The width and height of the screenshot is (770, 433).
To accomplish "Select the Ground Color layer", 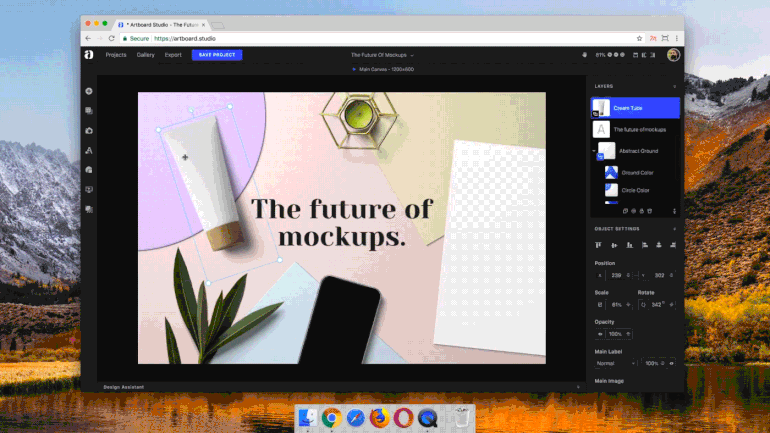I will point(641,173).
